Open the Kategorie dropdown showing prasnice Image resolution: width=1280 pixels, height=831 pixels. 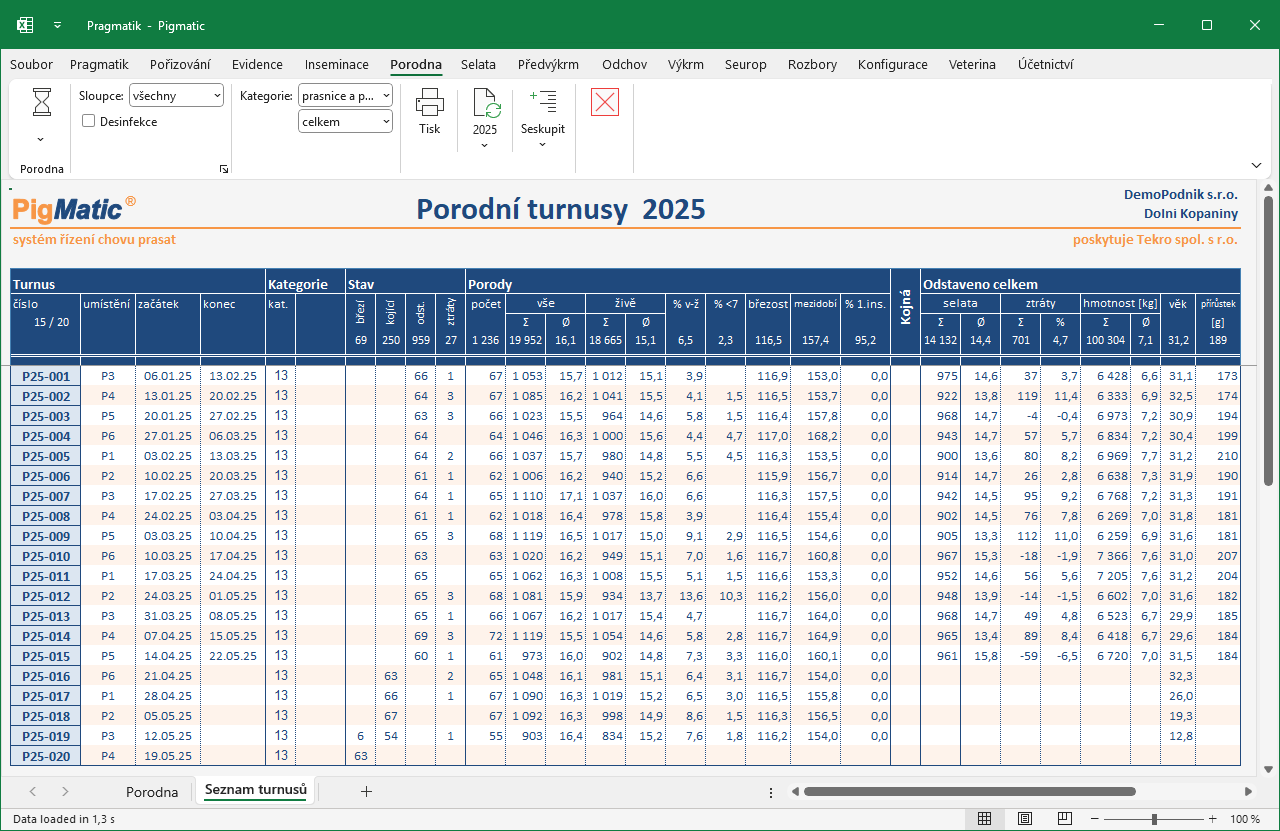point(346,96)
